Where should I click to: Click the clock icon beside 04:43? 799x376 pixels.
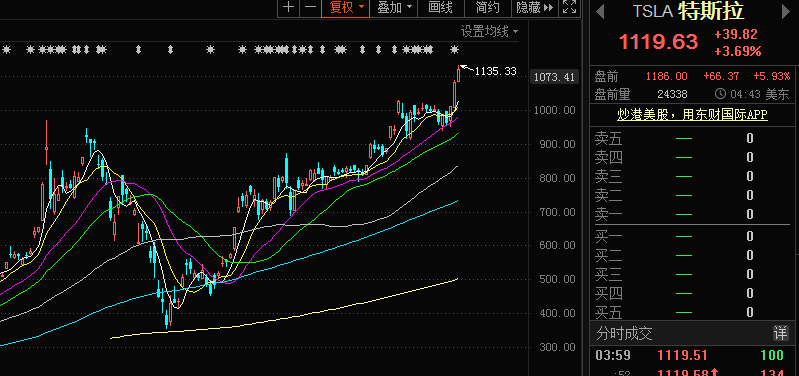(720, 94)
